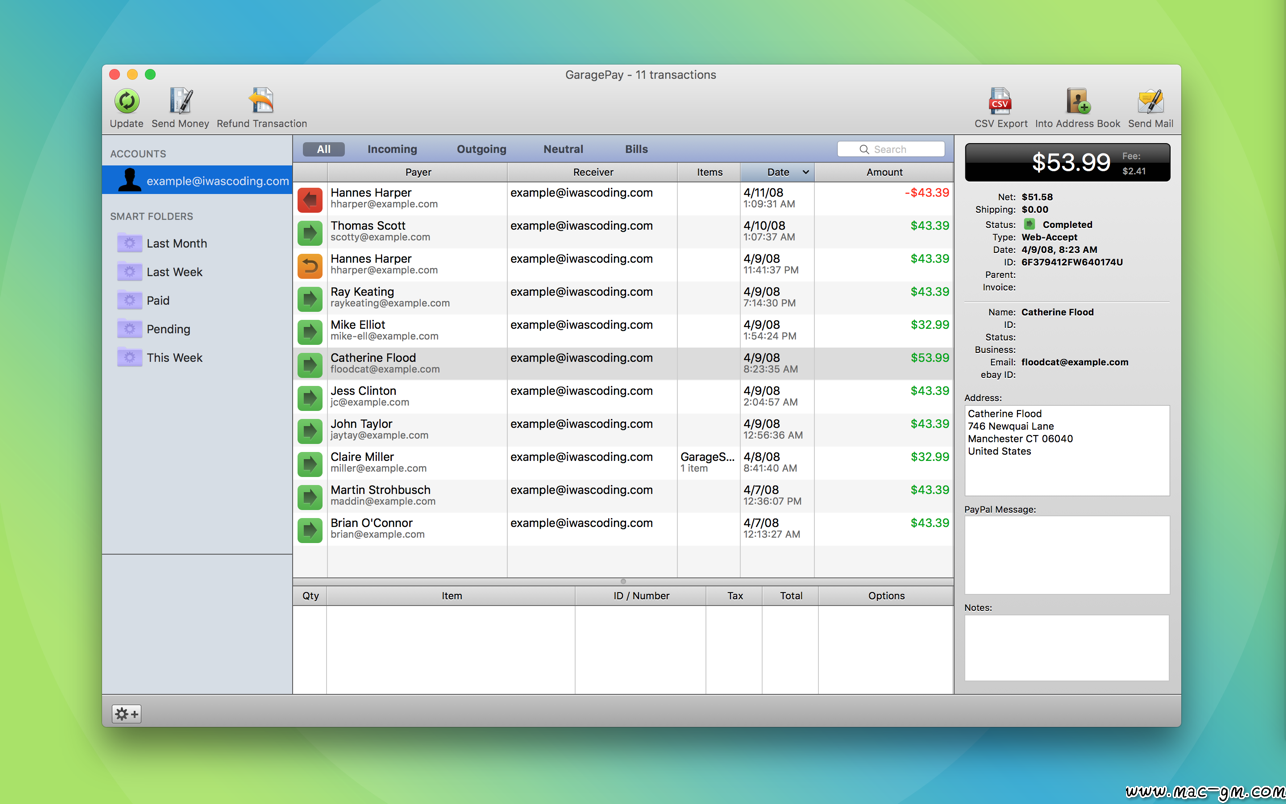Screen dimensions: 1286x804
Task: Select Martin Strohbusch payer name
Action: tap(380, 490)
